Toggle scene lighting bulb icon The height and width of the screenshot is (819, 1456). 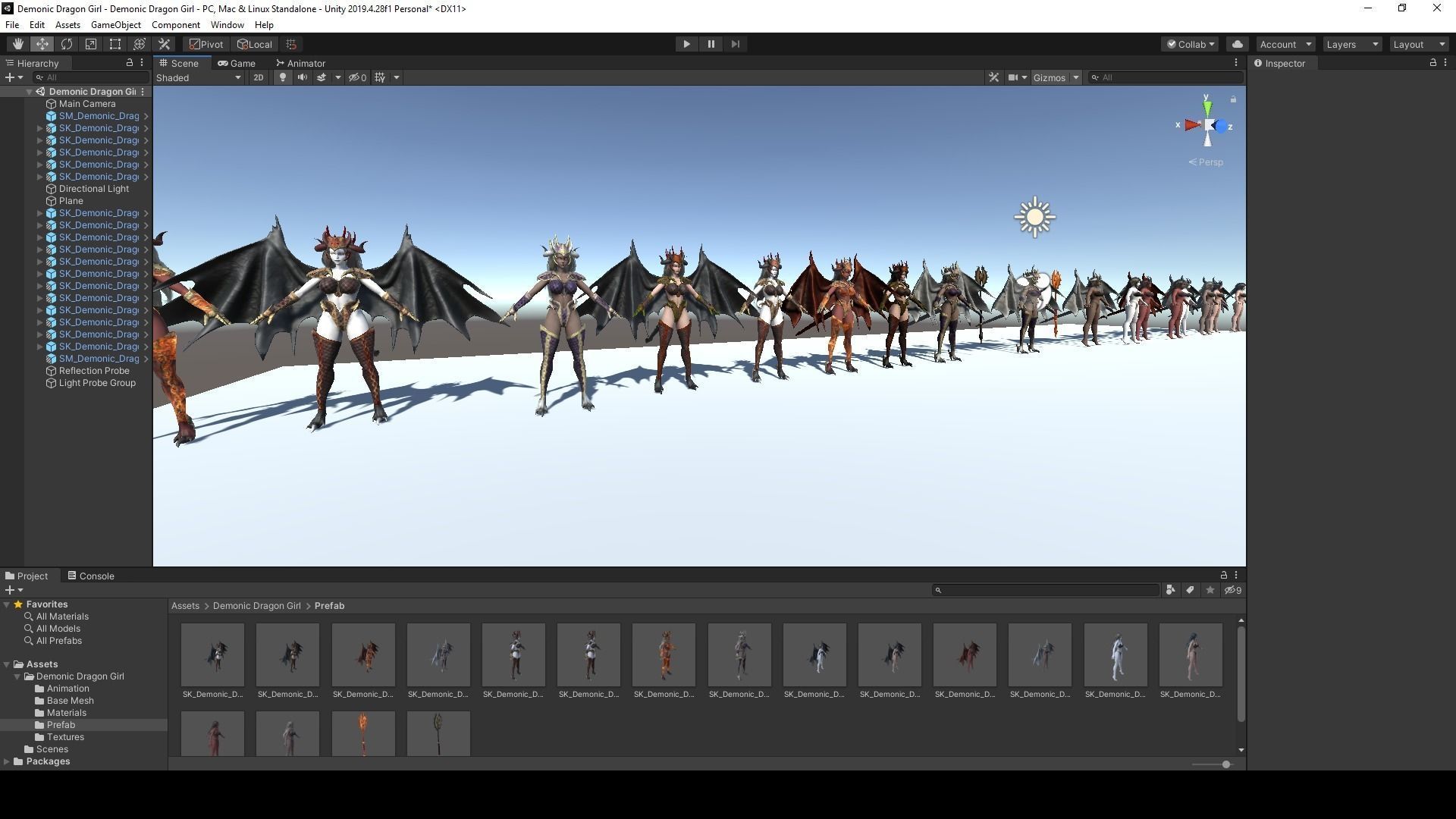(283, 77)
